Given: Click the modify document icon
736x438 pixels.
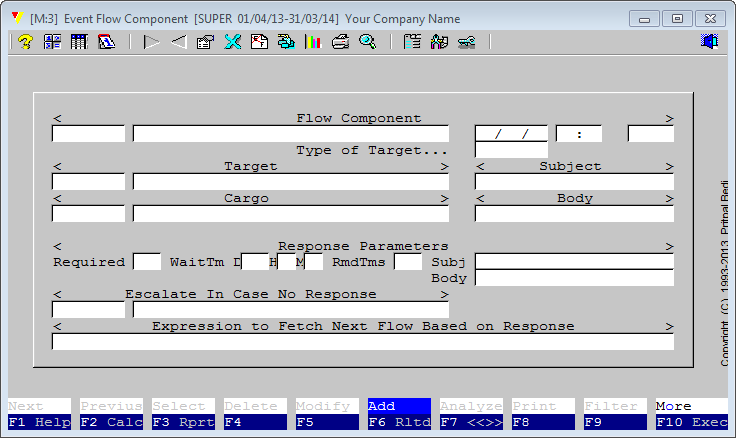Looking at the screenshot, I should [x=259, y=42].
